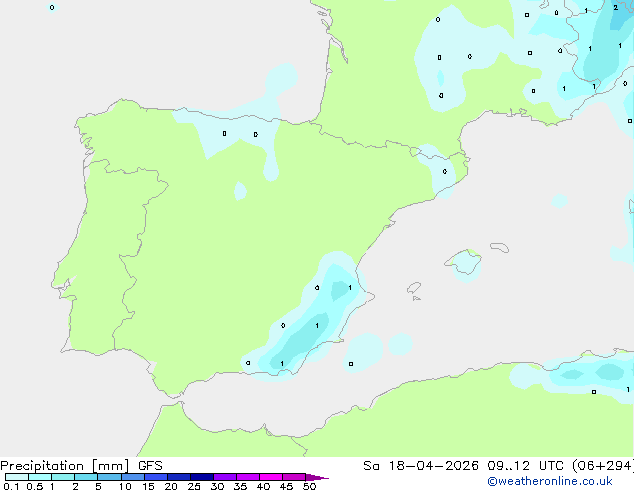Open the weatheronline.co.uk link
Screen dimensions: 634x490
(550, 481)
